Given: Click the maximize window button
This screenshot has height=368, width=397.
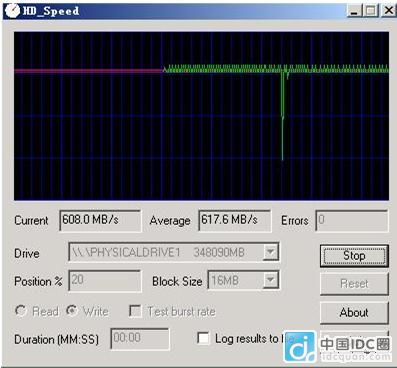Looking at the screenshot, I should click(371, 11).
